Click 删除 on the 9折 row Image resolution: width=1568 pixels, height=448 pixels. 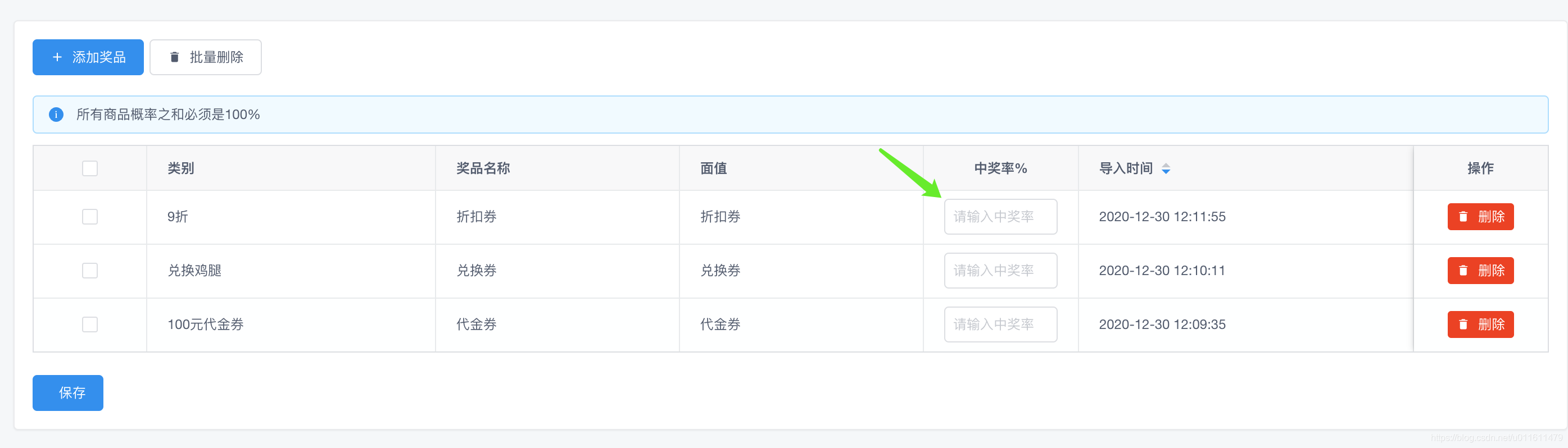(1480, 216)
